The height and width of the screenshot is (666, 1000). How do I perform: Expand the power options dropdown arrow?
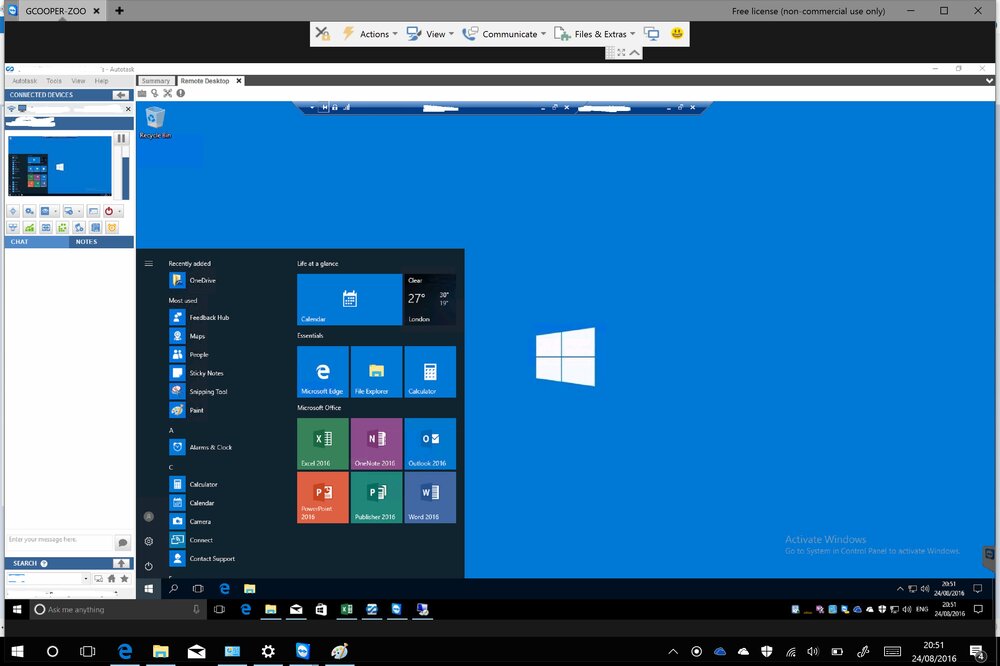[119, 211]
